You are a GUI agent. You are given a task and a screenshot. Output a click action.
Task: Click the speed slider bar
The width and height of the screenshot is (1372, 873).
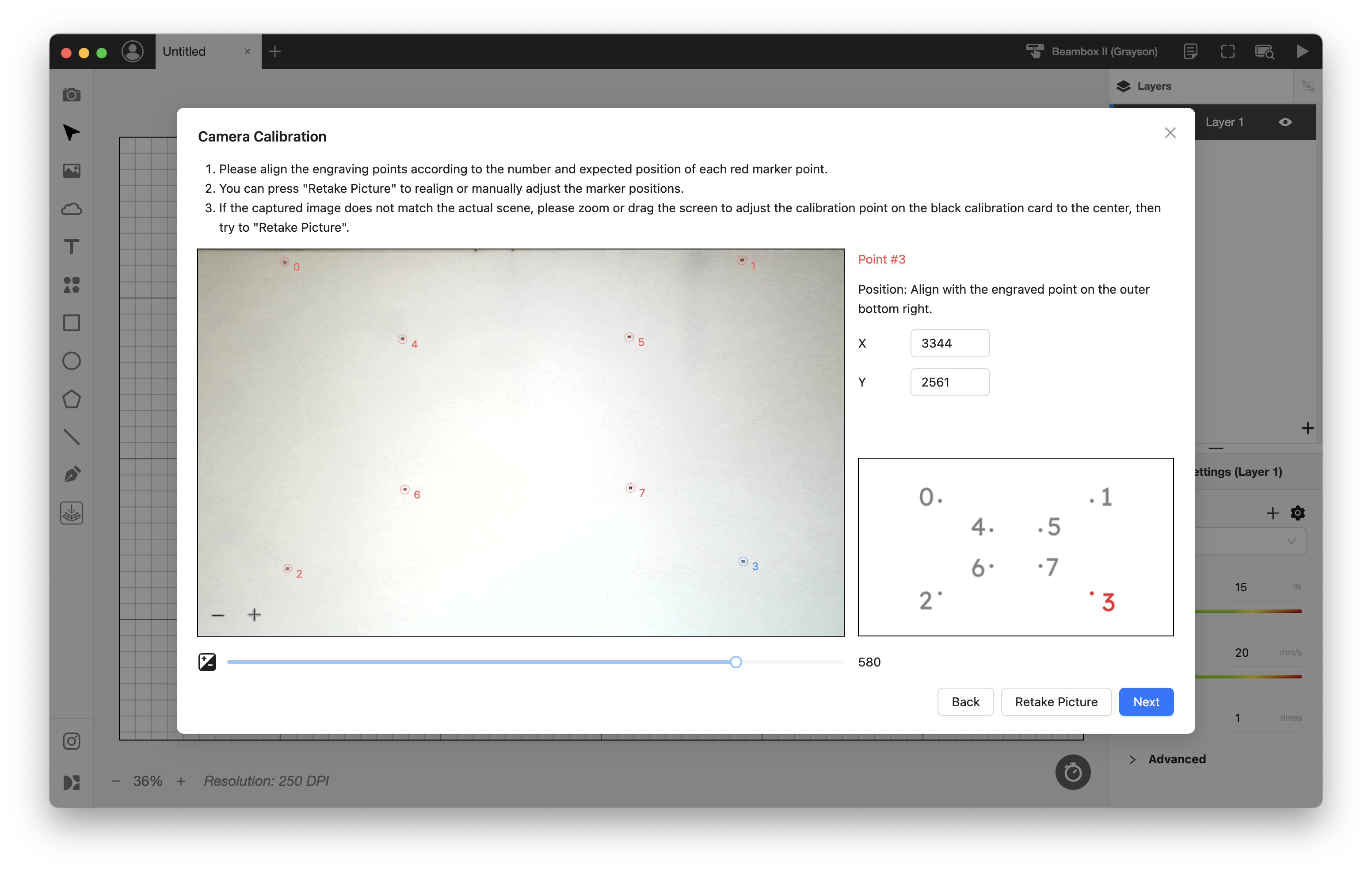click(1248, 677)
